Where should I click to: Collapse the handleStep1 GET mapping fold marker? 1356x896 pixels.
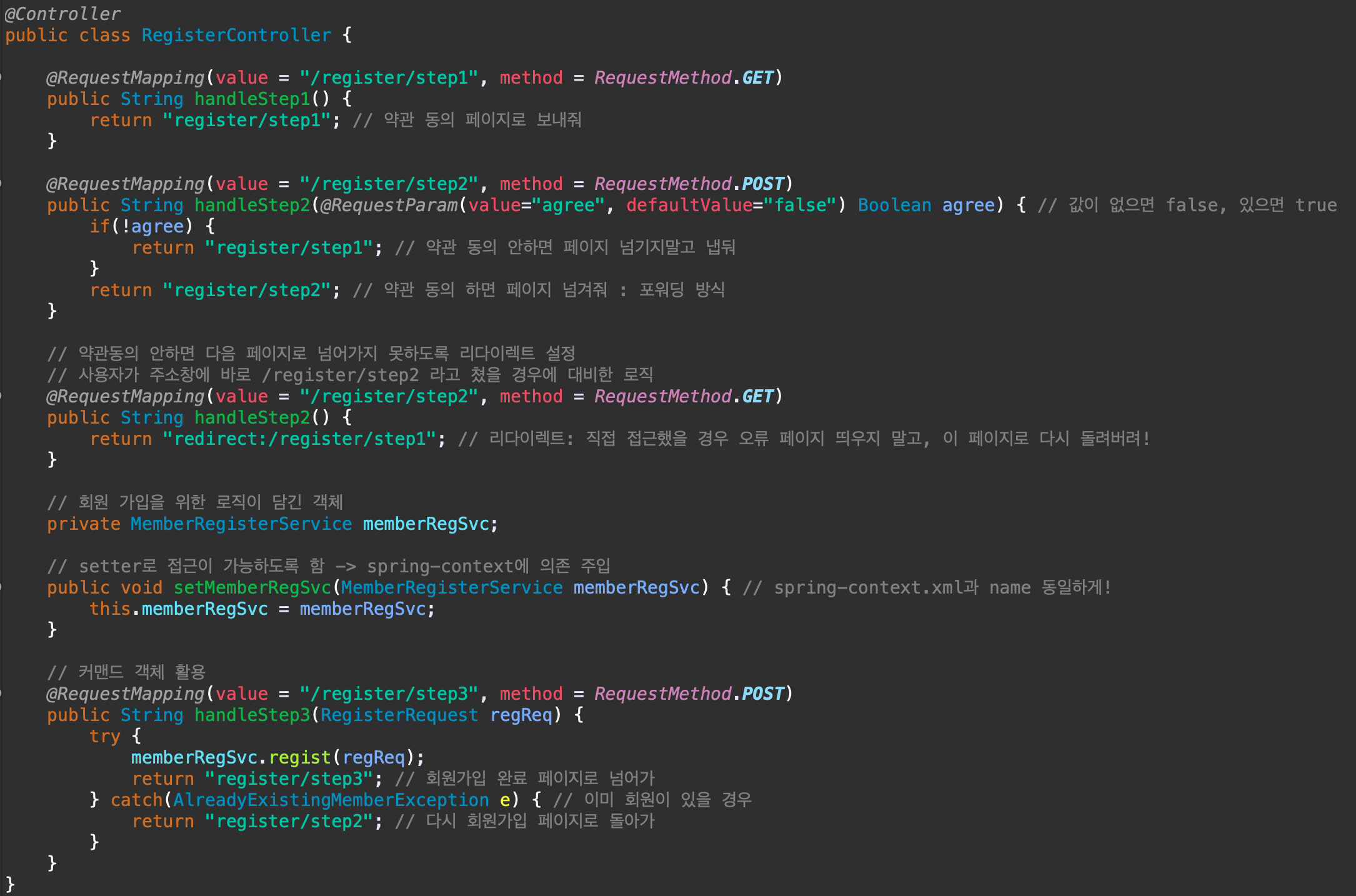click(1, 77)
